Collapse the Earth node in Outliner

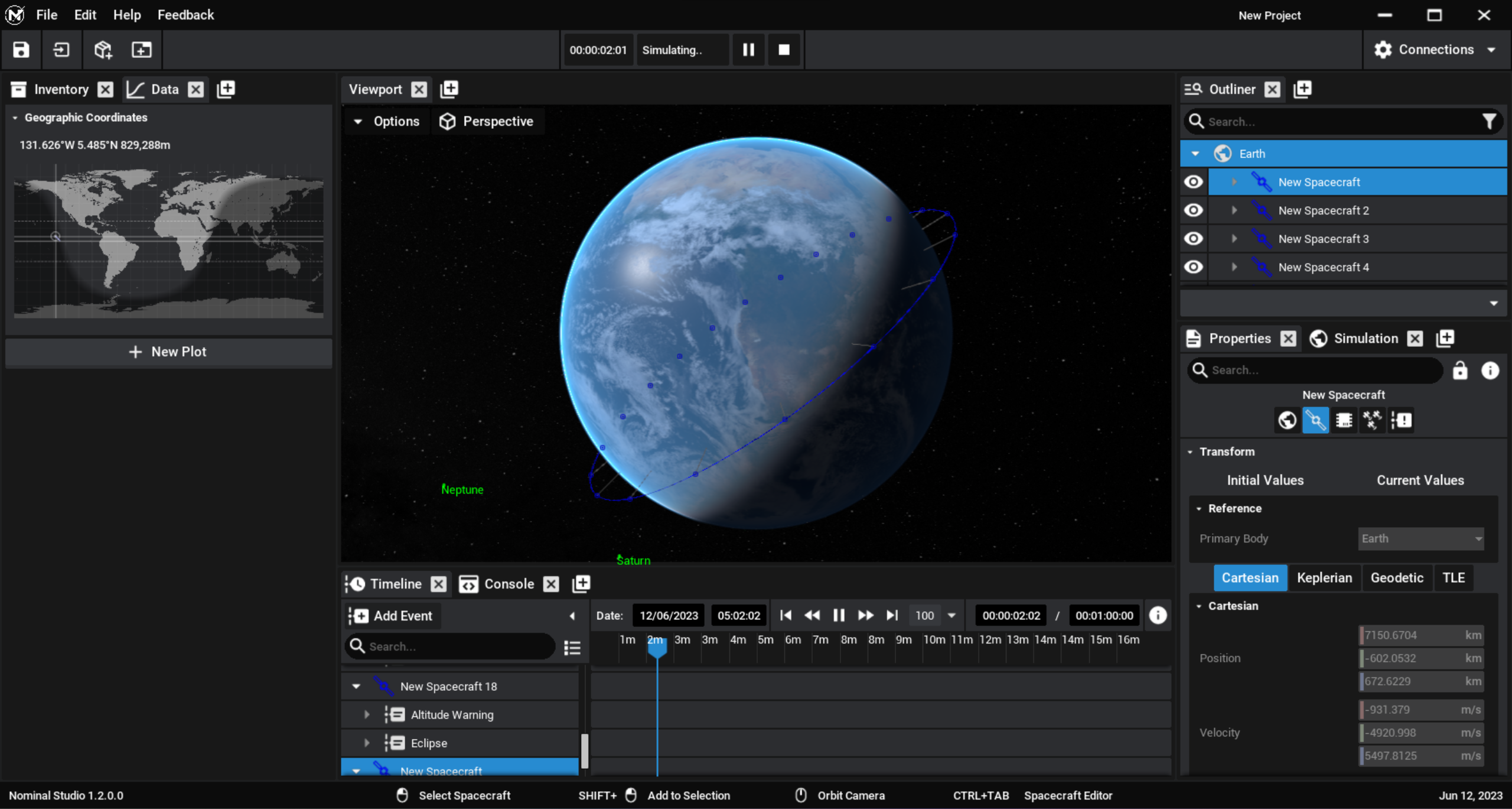pyautogui.click(x=1195, y=154)
